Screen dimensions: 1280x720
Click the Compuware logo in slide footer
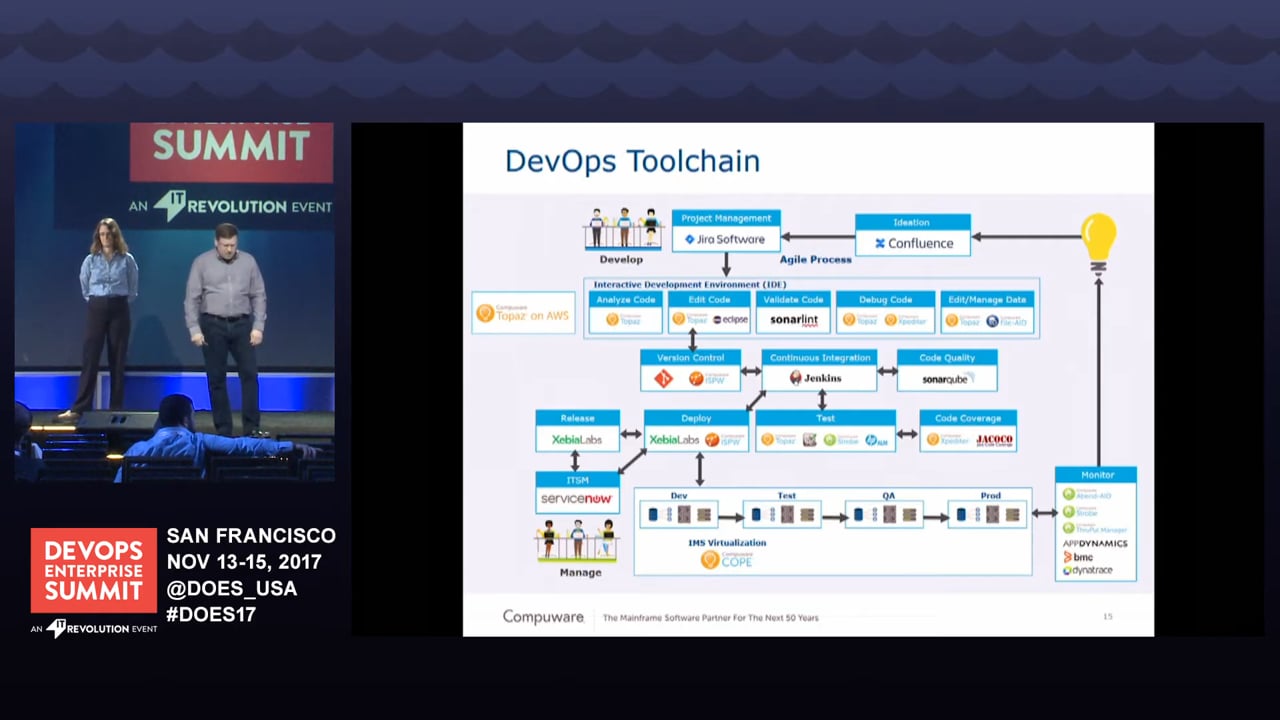[543, 617]
